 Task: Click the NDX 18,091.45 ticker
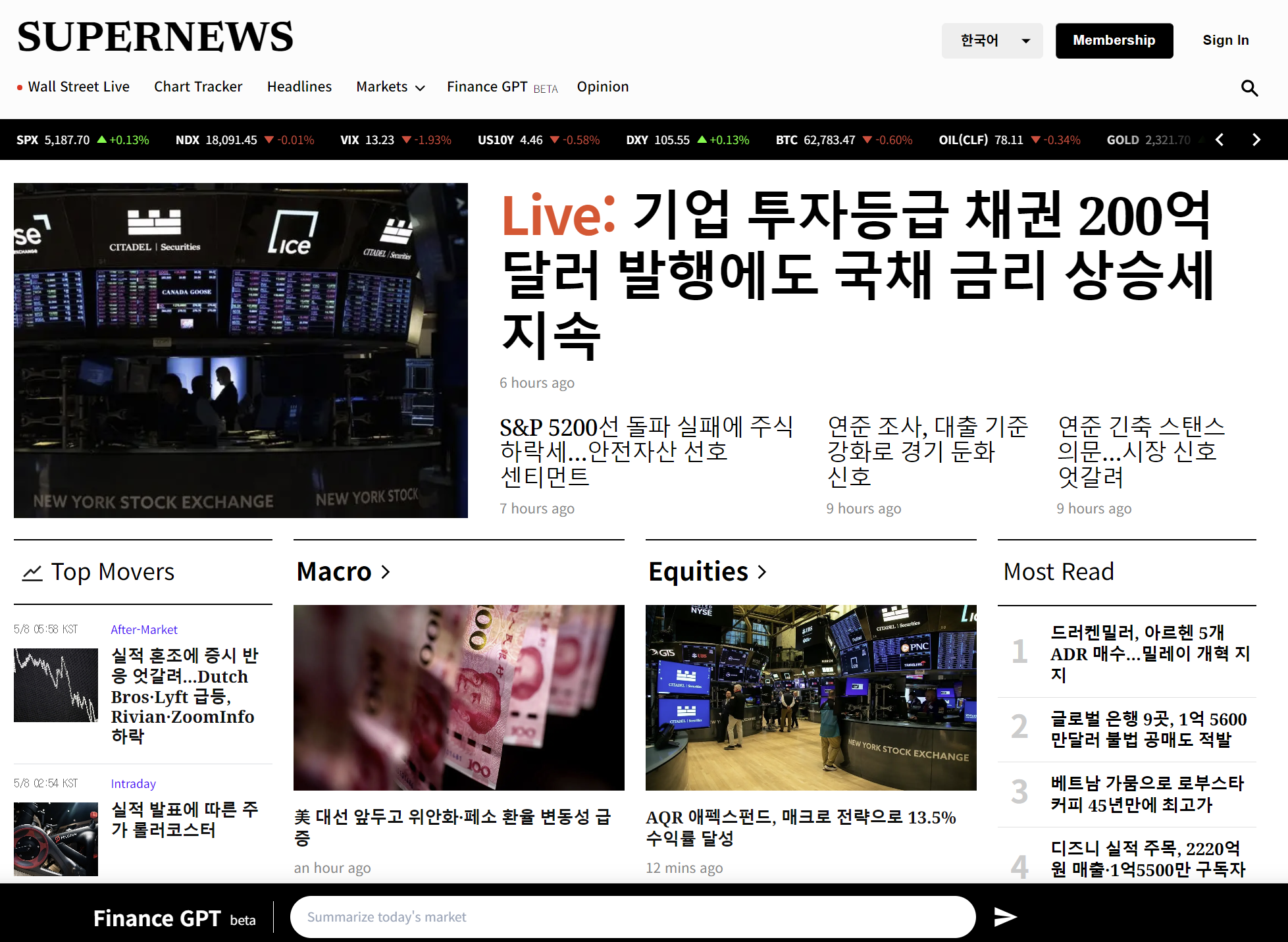245,140
